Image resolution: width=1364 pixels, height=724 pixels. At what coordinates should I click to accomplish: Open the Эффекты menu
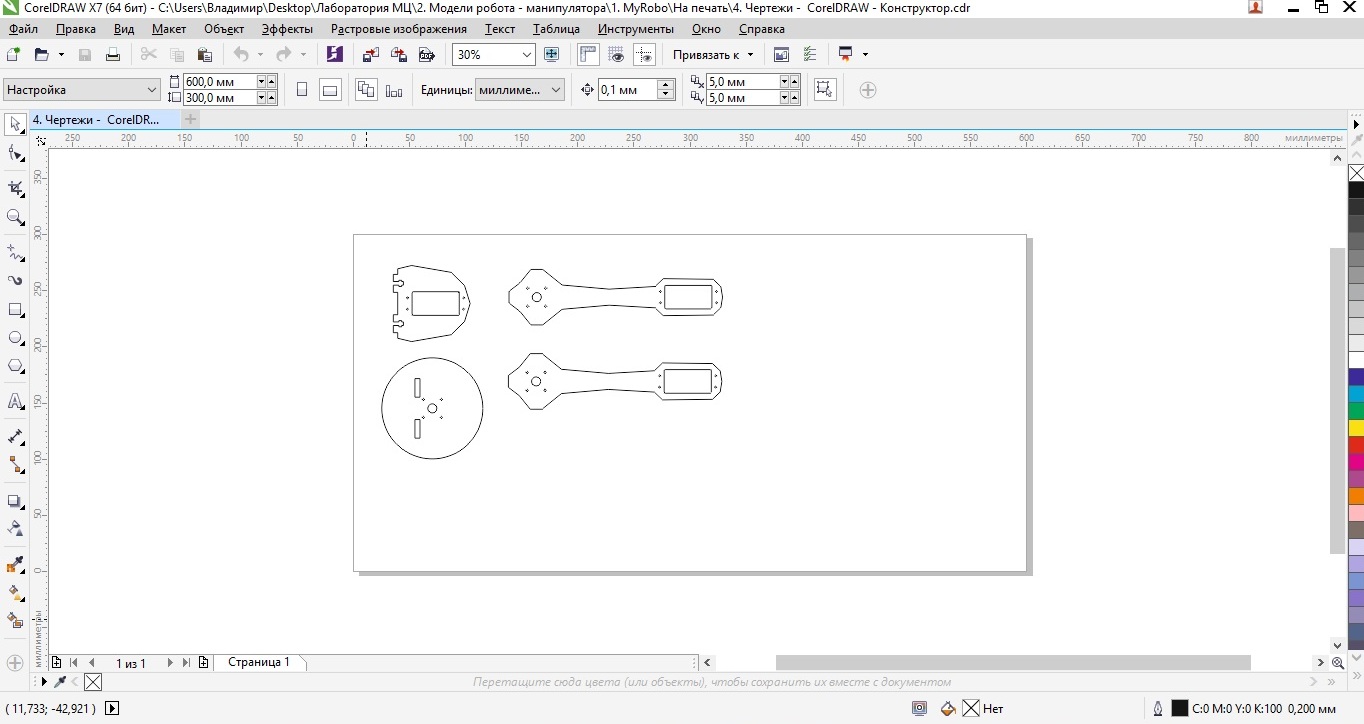287,29
